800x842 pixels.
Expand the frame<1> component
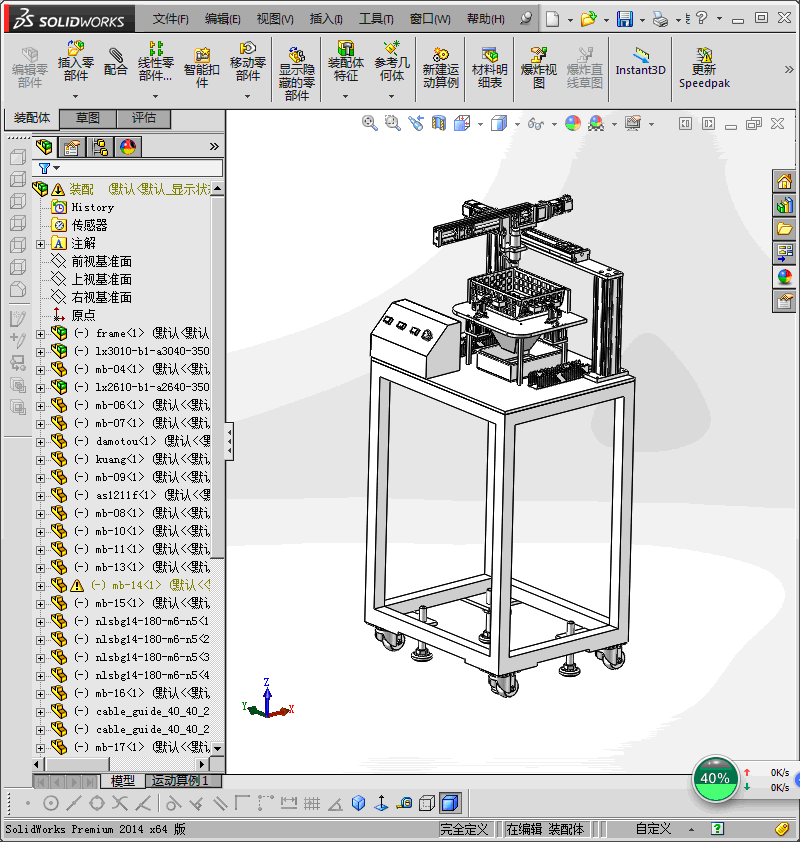click(40, 334)
